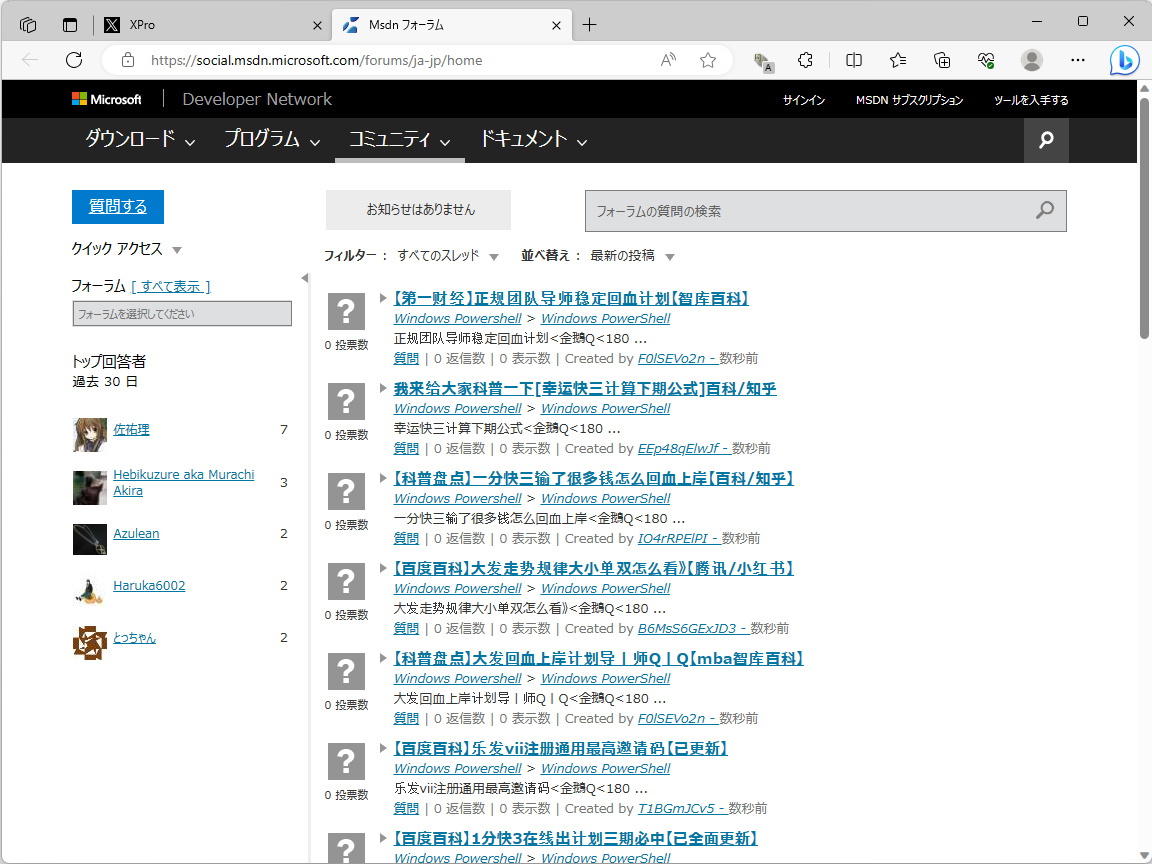
Task: Open the サインイン link
Action: [804, 100]
